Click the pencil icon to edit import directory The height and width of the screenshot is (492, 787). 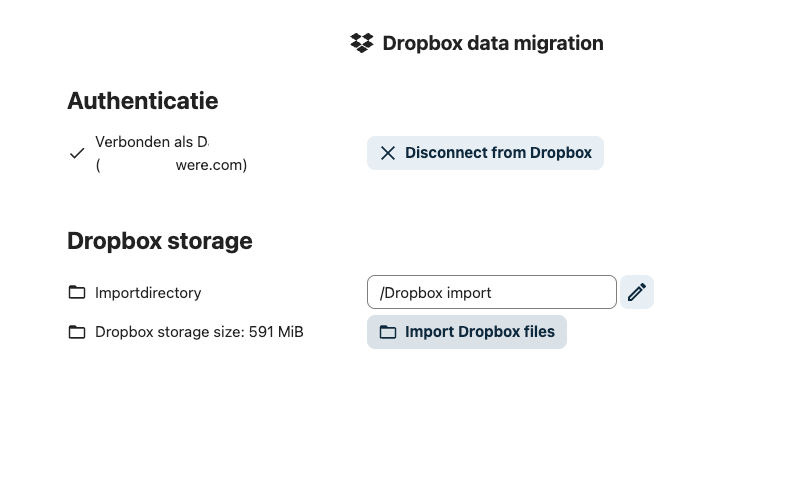637,292
